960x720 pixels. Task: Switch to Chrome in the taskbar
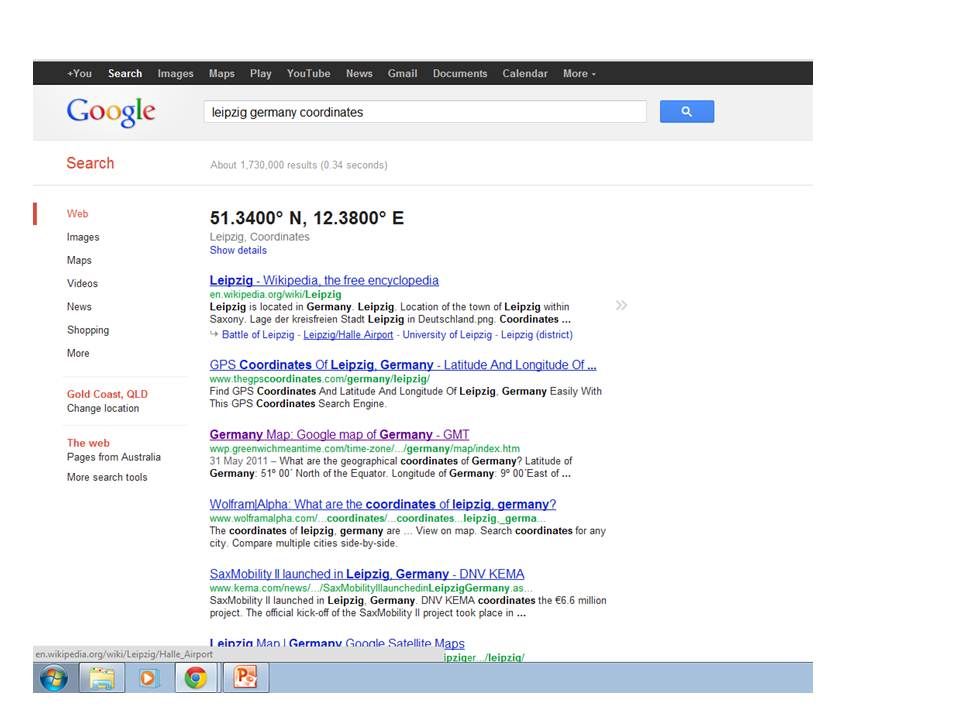[196, 678]
